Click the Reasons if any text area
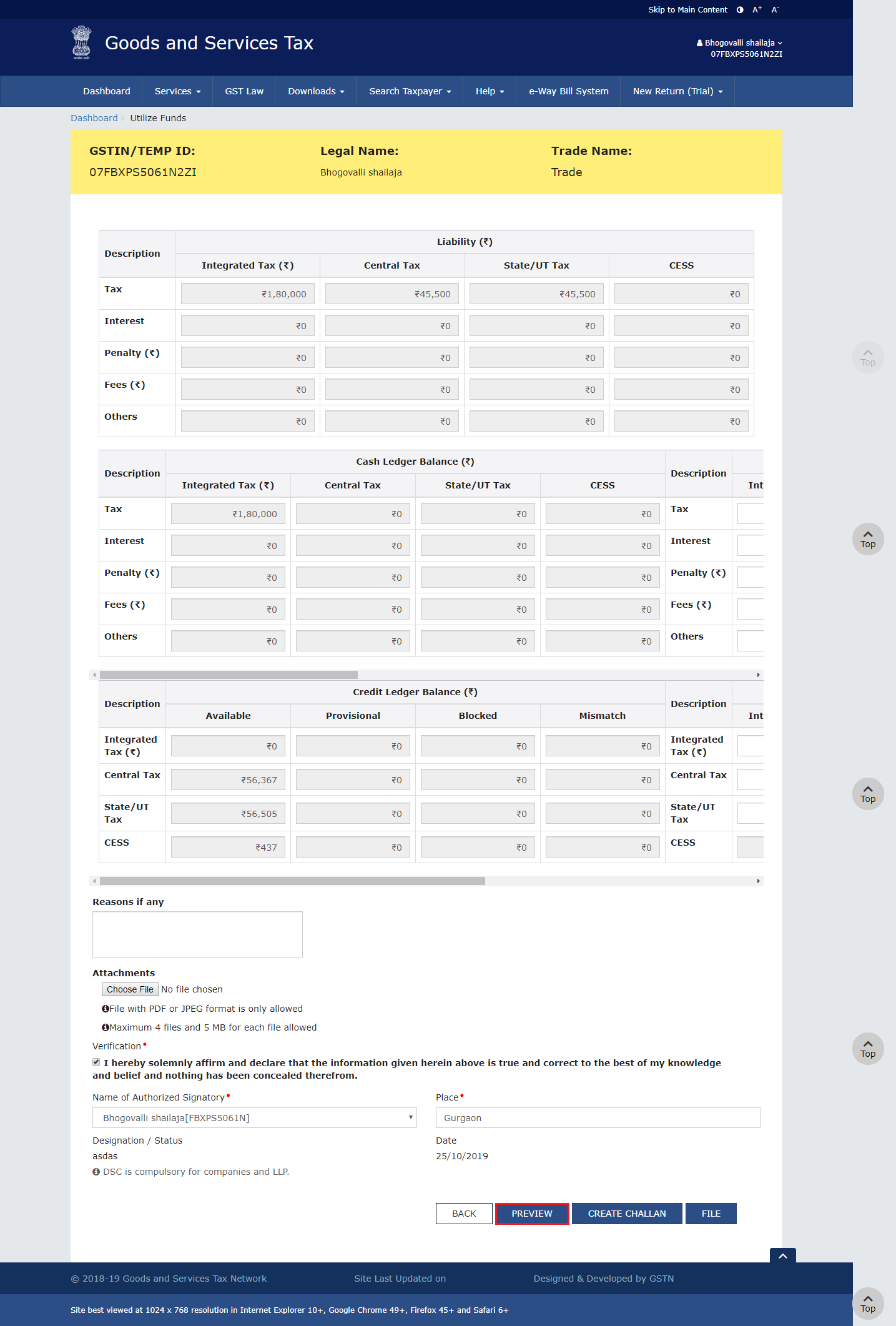Image resolution: width=896 pixels, height=1326 pixels. point(197,934)
